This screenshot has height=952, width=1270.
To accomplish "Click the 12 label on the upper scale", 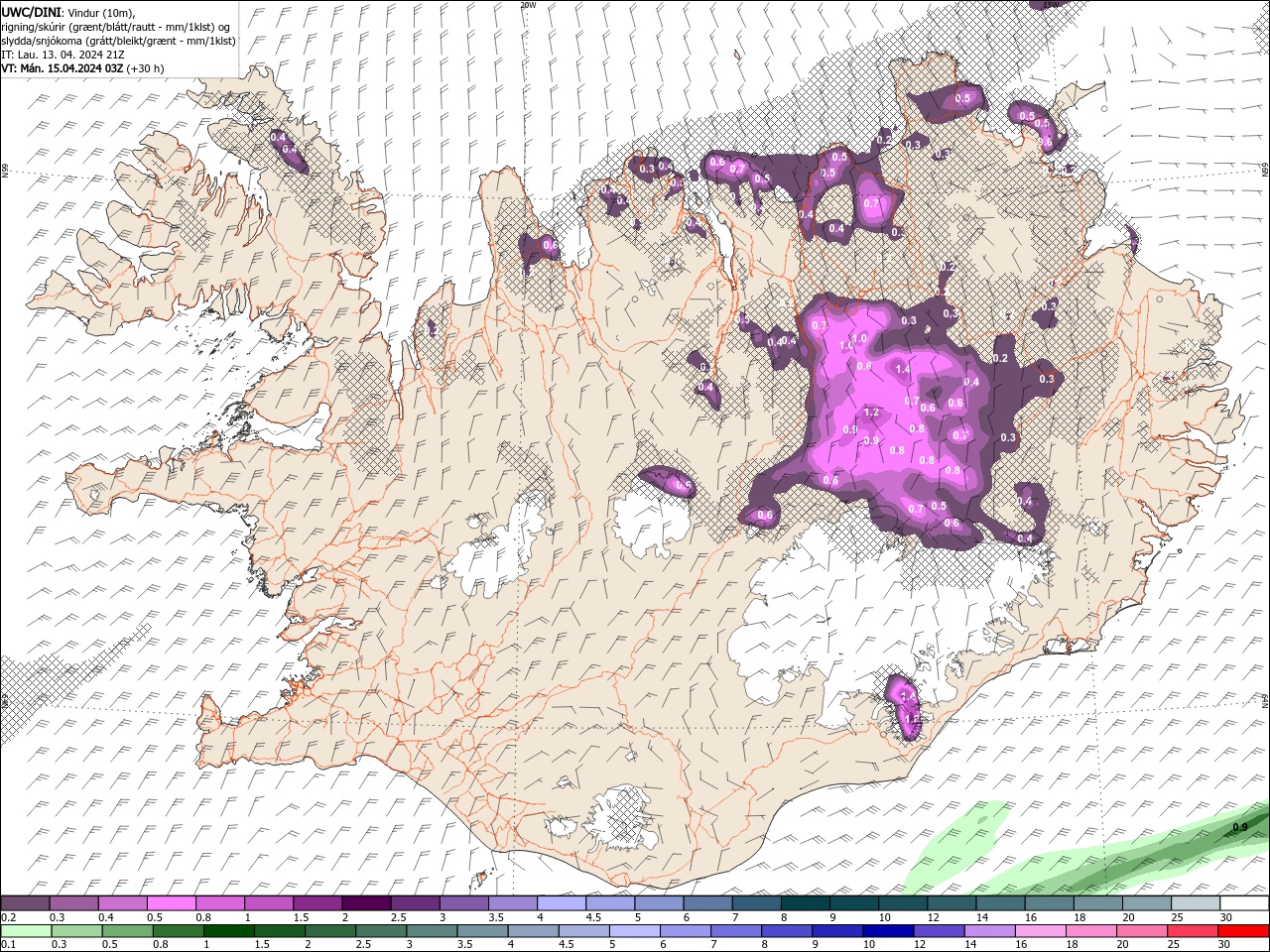I will (934, 917).
